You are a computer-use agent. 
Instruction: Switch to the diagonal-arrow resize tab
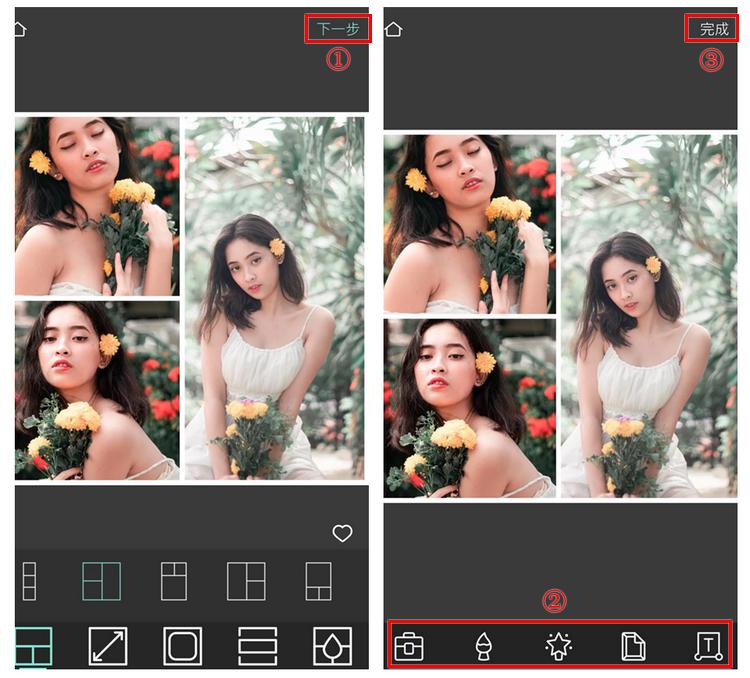point(108,646)
